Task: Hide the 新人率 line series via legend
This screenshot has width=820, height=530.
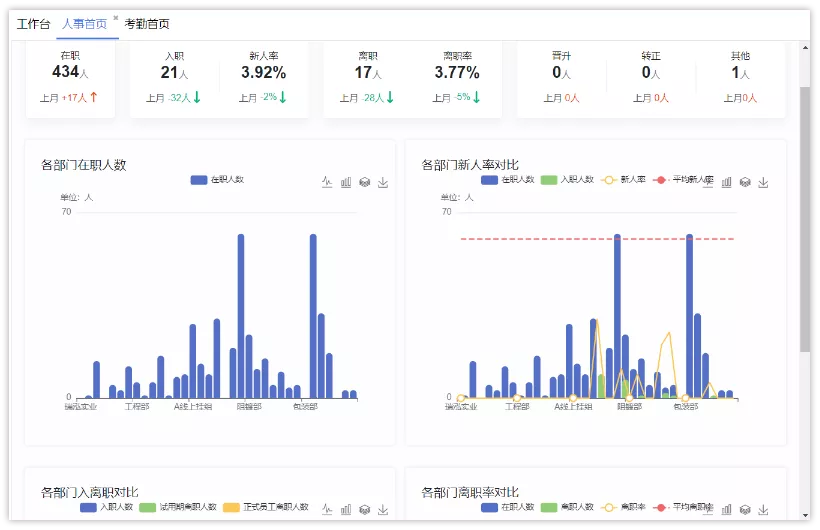Action: [623, 179]
